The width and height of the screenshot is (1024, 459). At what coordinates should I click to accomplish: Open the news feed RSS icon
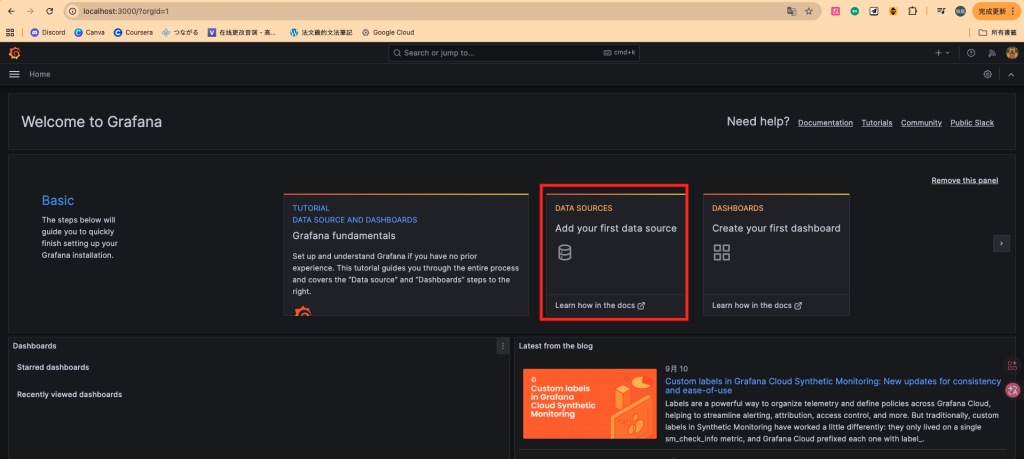coord(992,53)
